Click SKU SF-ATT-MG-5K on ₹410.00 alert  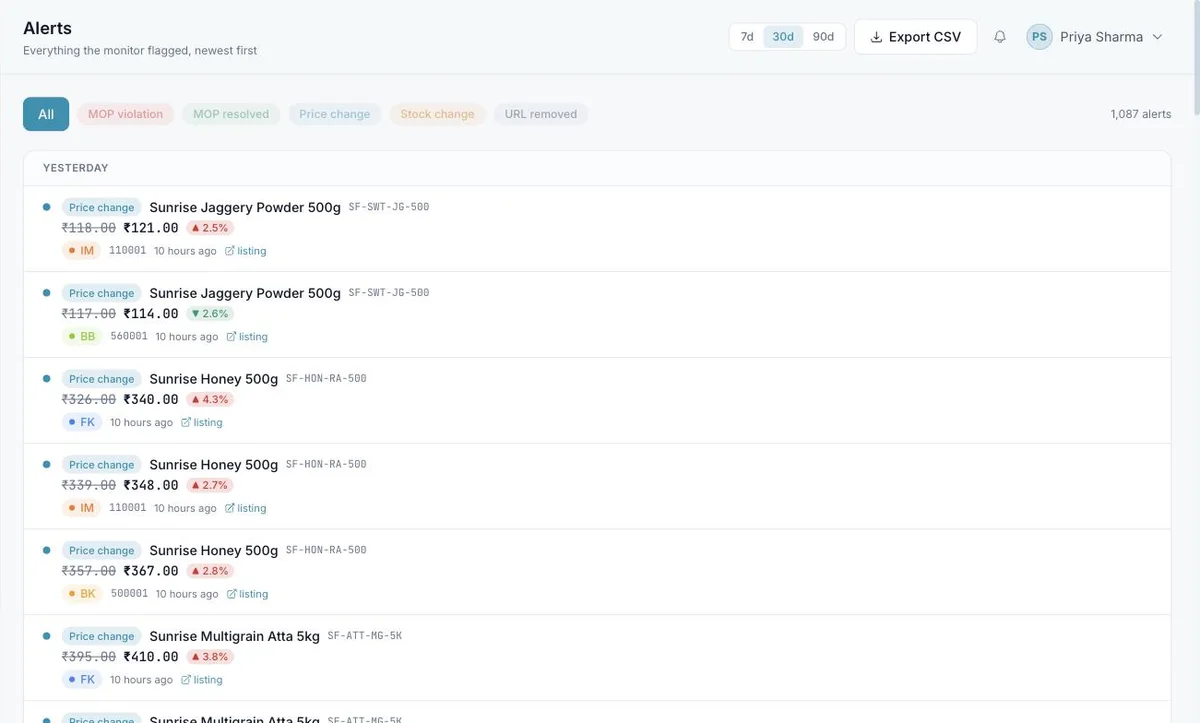click(x=365, y=636)
